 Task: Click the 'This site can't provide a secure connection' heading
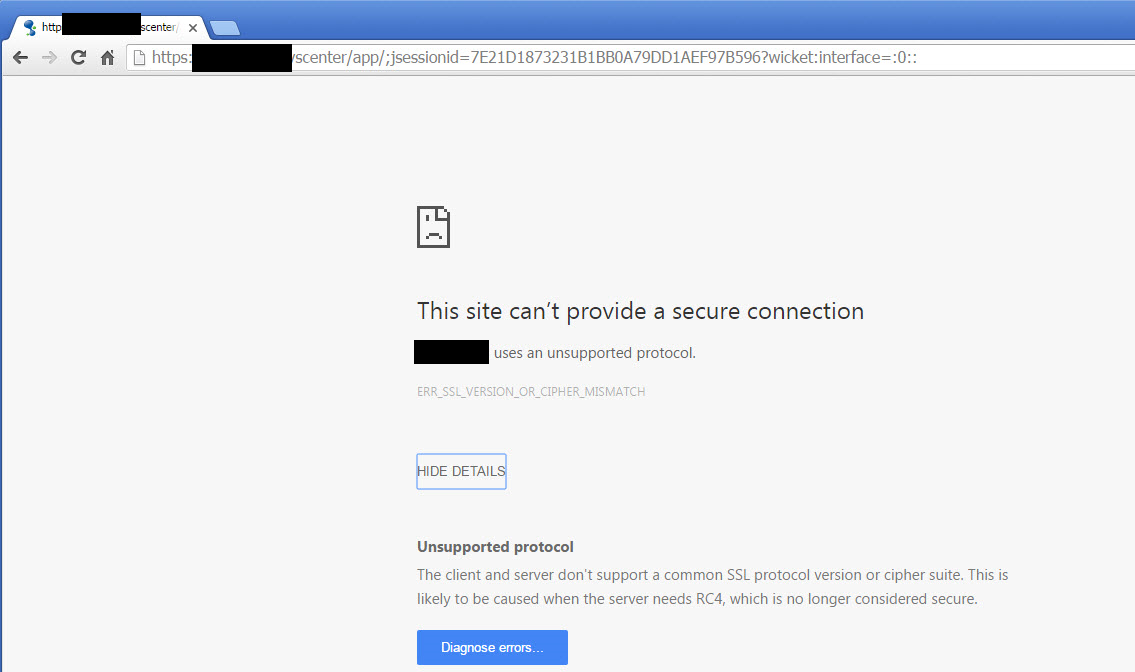[641, 311]
